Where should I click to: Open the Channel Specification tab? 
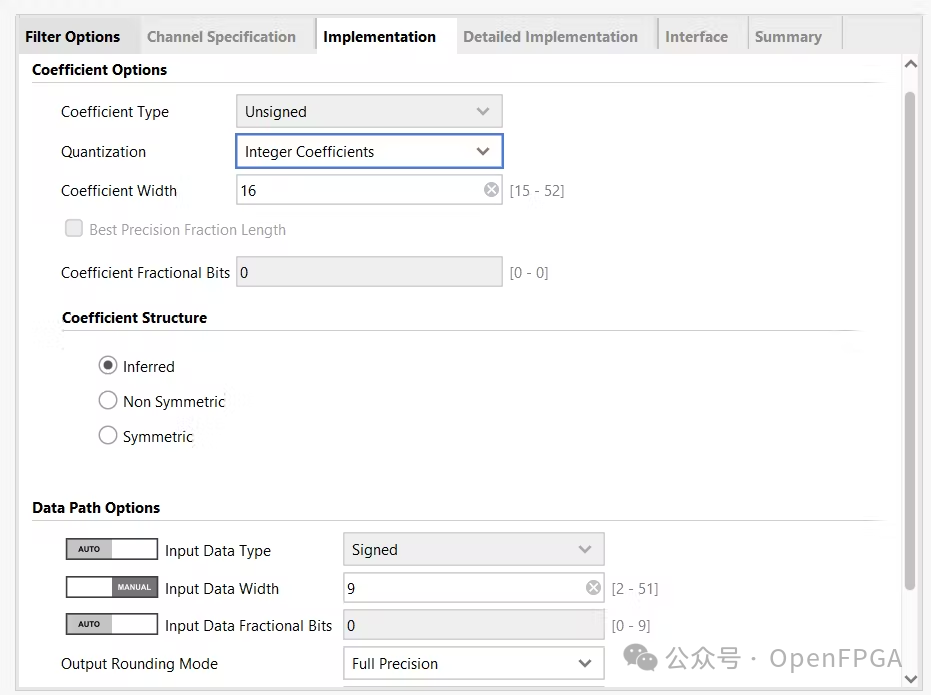click(221, 37)
